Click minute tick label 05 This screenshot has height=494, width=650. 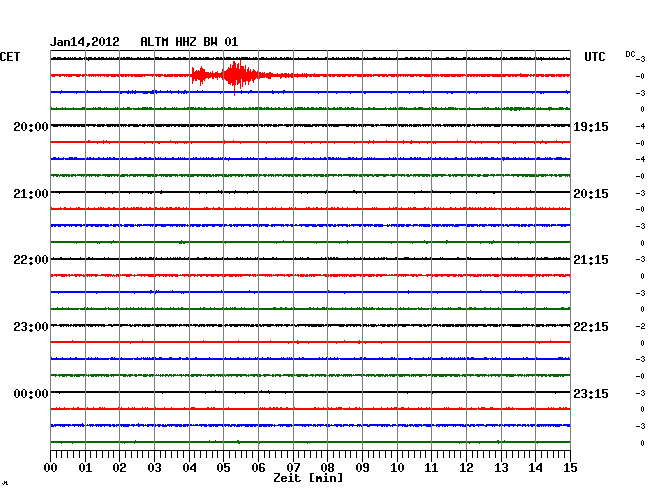(x=223, y=467)
